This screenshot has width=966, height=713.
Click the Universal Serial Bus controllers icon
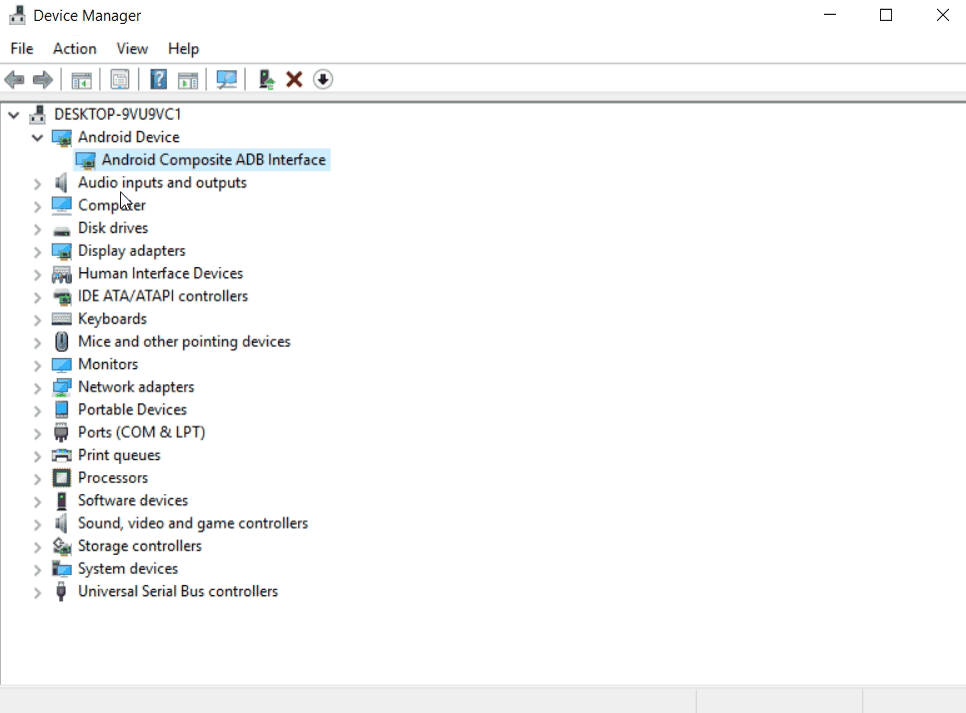[61, 591]
